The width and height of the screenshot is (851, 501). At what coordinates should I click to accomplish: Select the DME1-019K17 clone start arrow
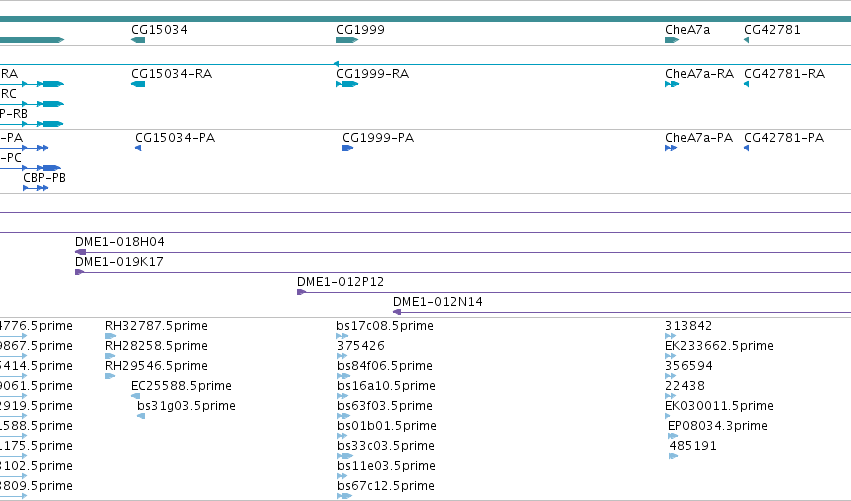pyautogui.click(x=79, y=272)
